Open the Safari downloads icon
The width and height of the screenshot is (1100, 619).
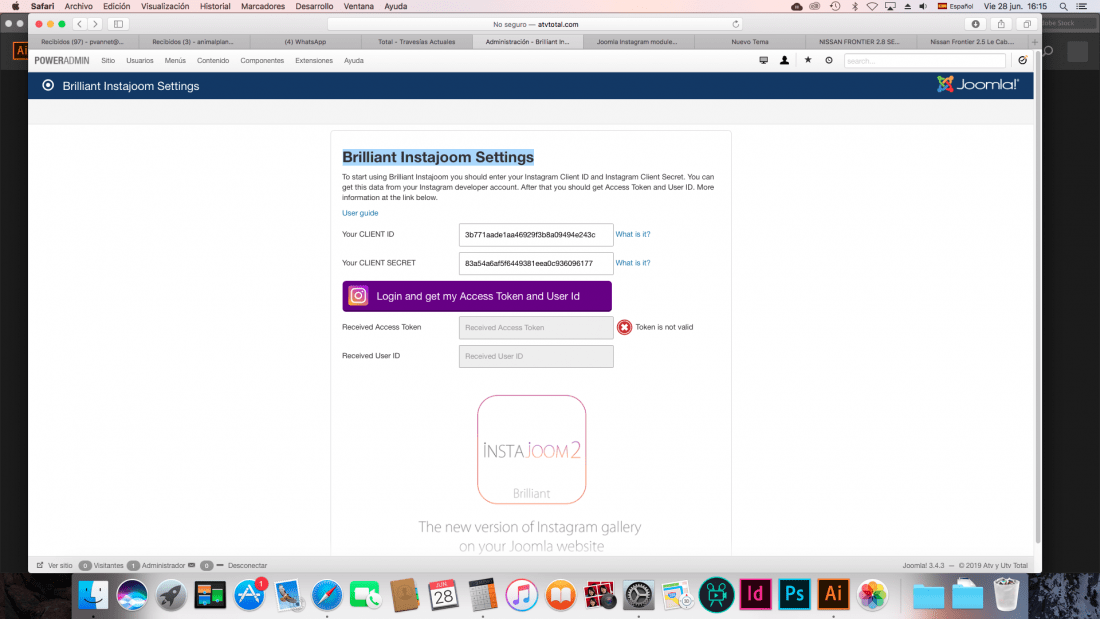point(975,24)
